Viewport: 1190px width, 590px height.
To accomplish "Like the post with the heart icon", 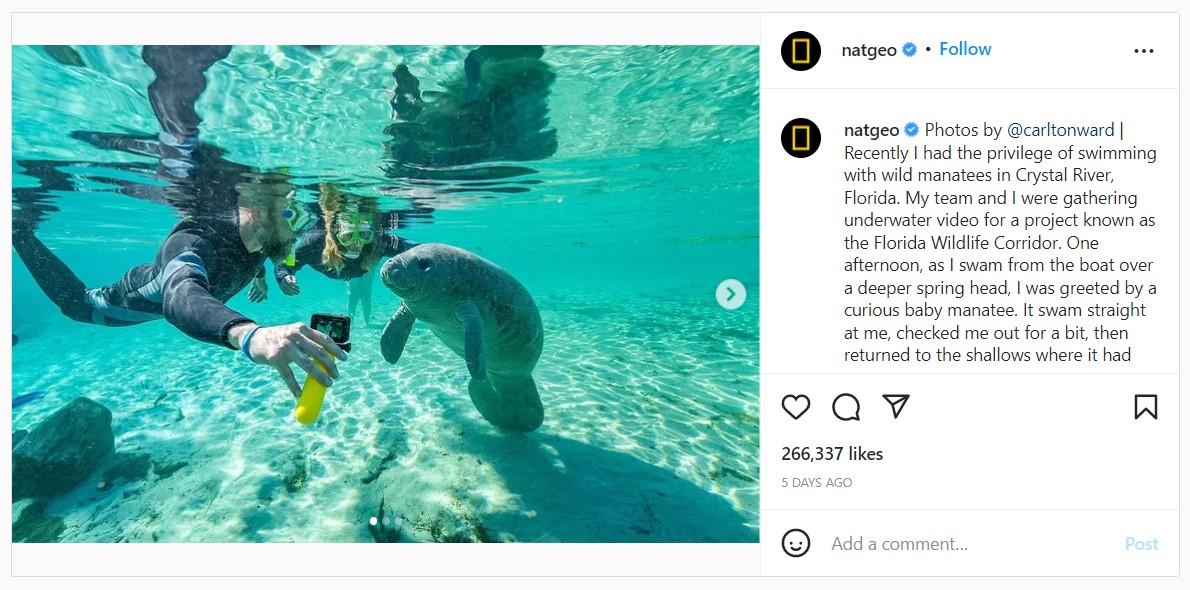I will pyautogui.click(x=796, y=407).
